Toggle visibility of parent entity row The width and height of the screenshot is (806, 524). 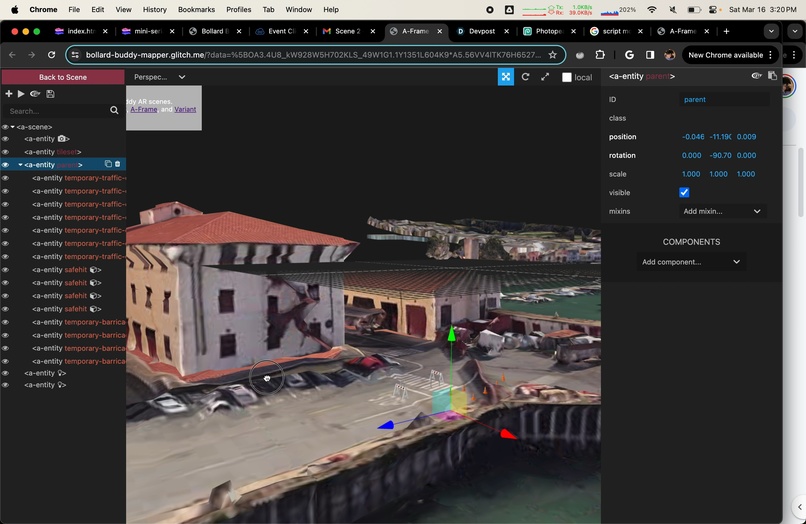pos(5,165)
